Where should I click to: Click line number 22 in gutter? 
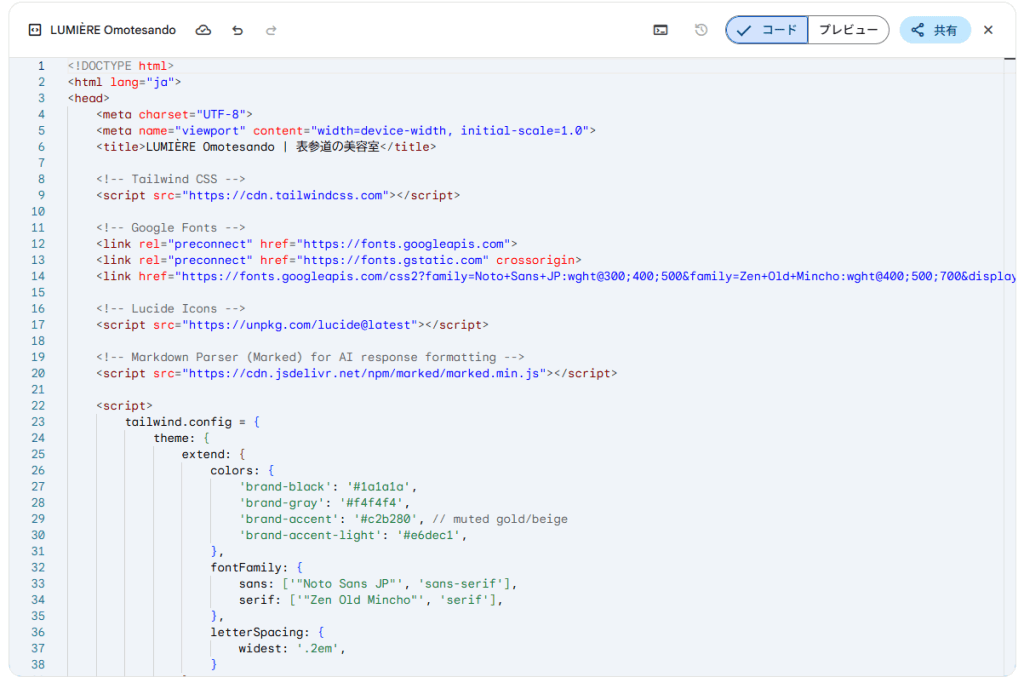(38, 406)
